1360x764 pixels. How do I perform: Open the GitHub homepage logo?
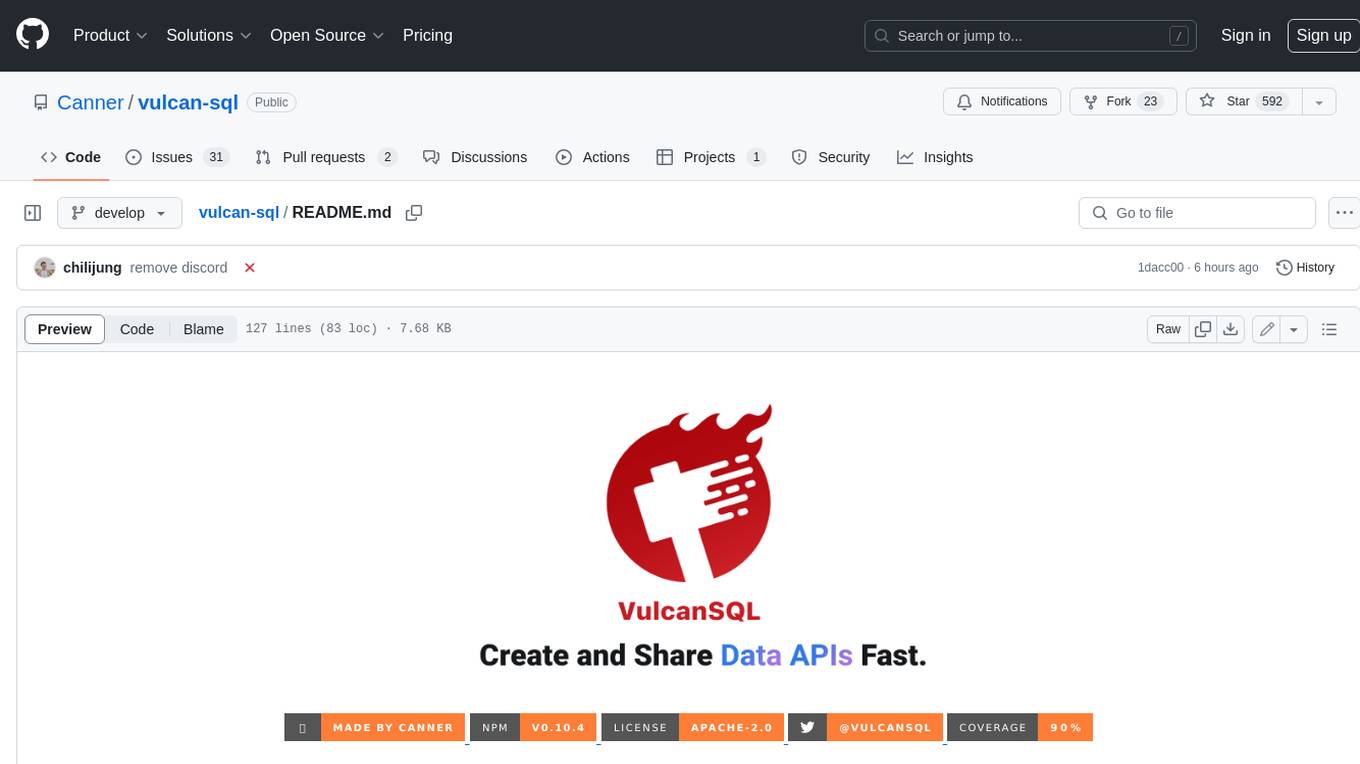pos(32,35)
